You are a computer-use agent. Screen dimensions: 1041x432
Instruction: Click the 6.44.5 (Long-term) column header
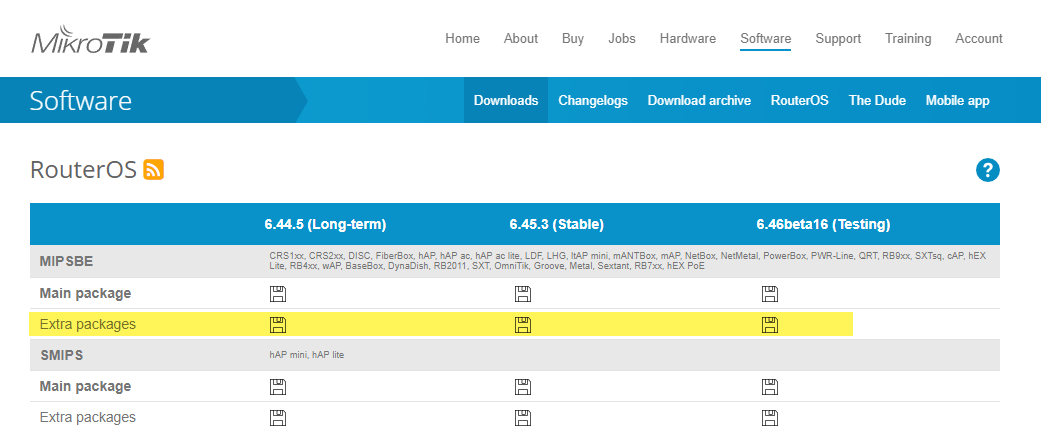coord(325,224)
